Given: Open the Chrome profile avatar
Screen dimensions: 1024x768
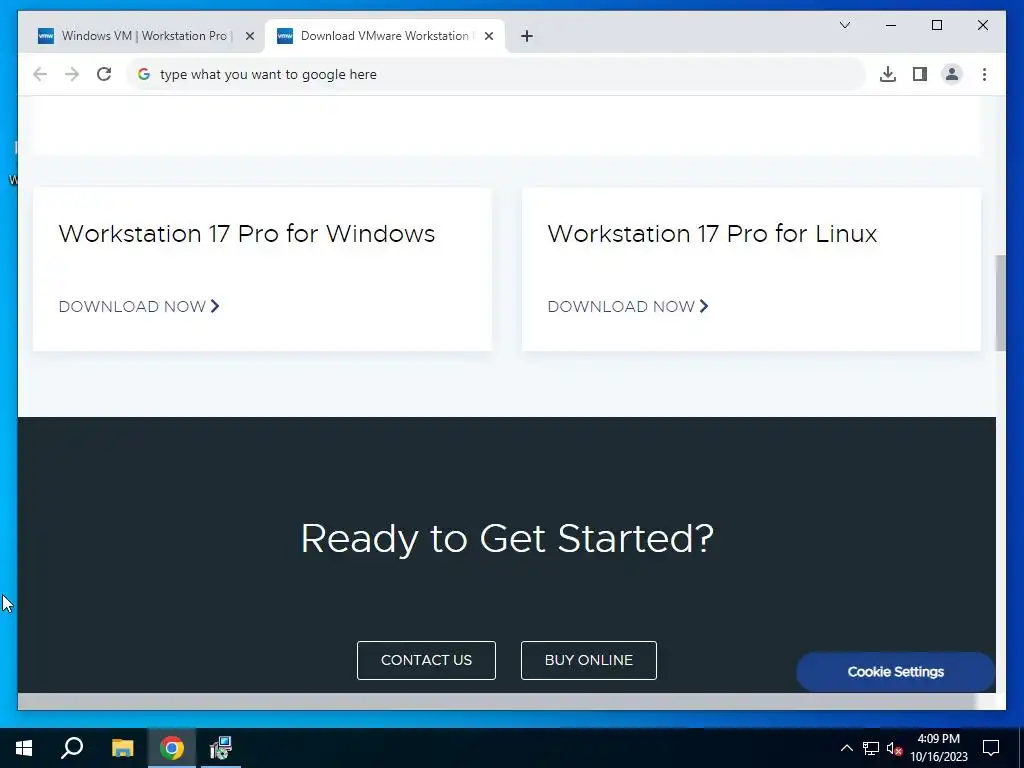Looking at the screenshot, I should coord(952,74).
